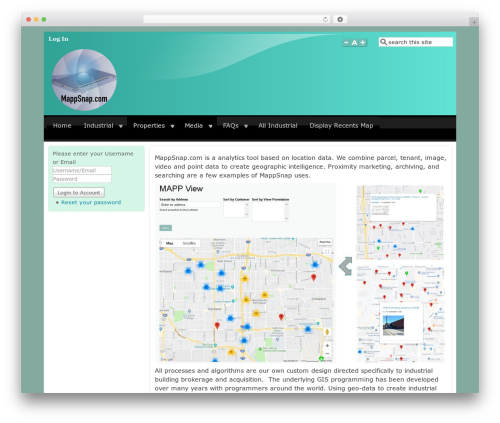Open the Industrial menu item

click(98, 126)
